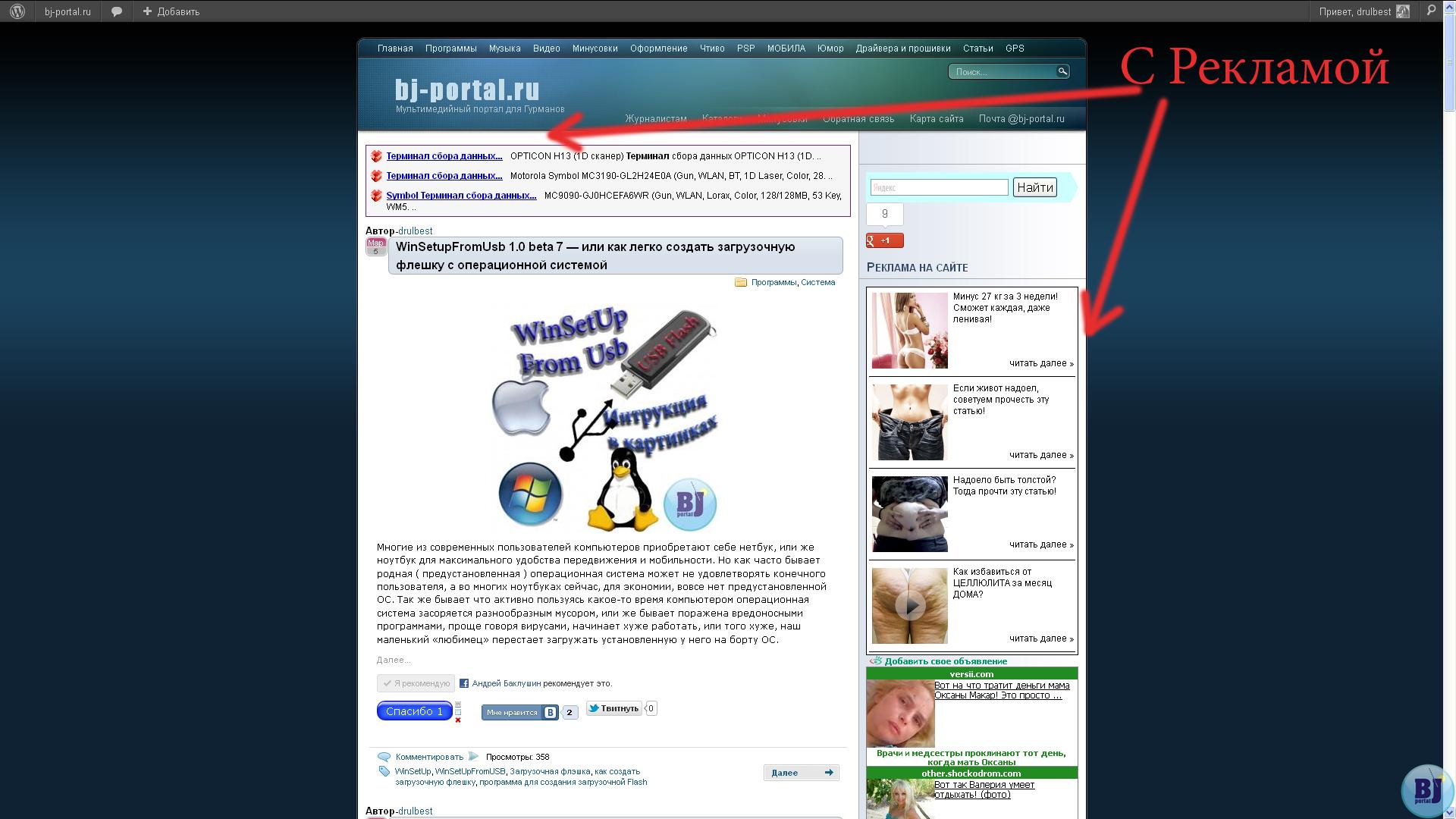Open the Минус 27 кг ad thumbnail

click(909, 331)
